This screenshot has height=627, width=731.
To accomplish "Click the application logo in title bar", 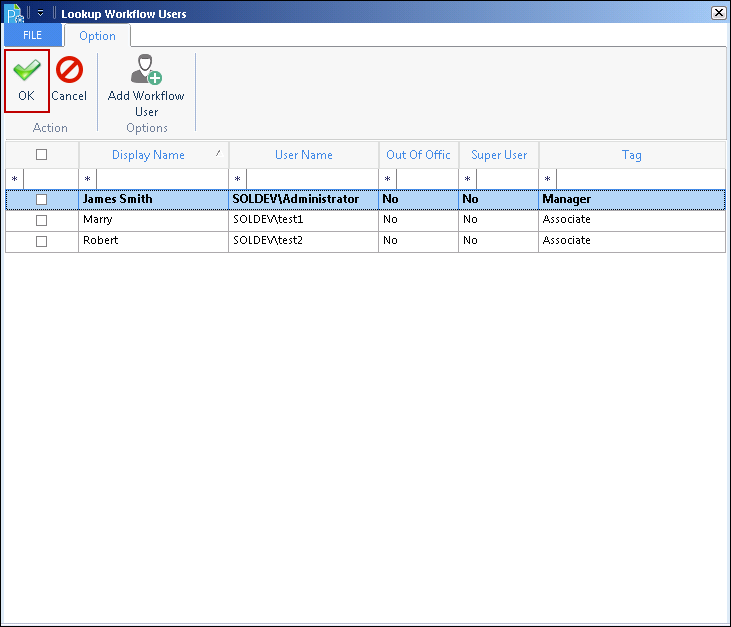I will coord(13,13).
